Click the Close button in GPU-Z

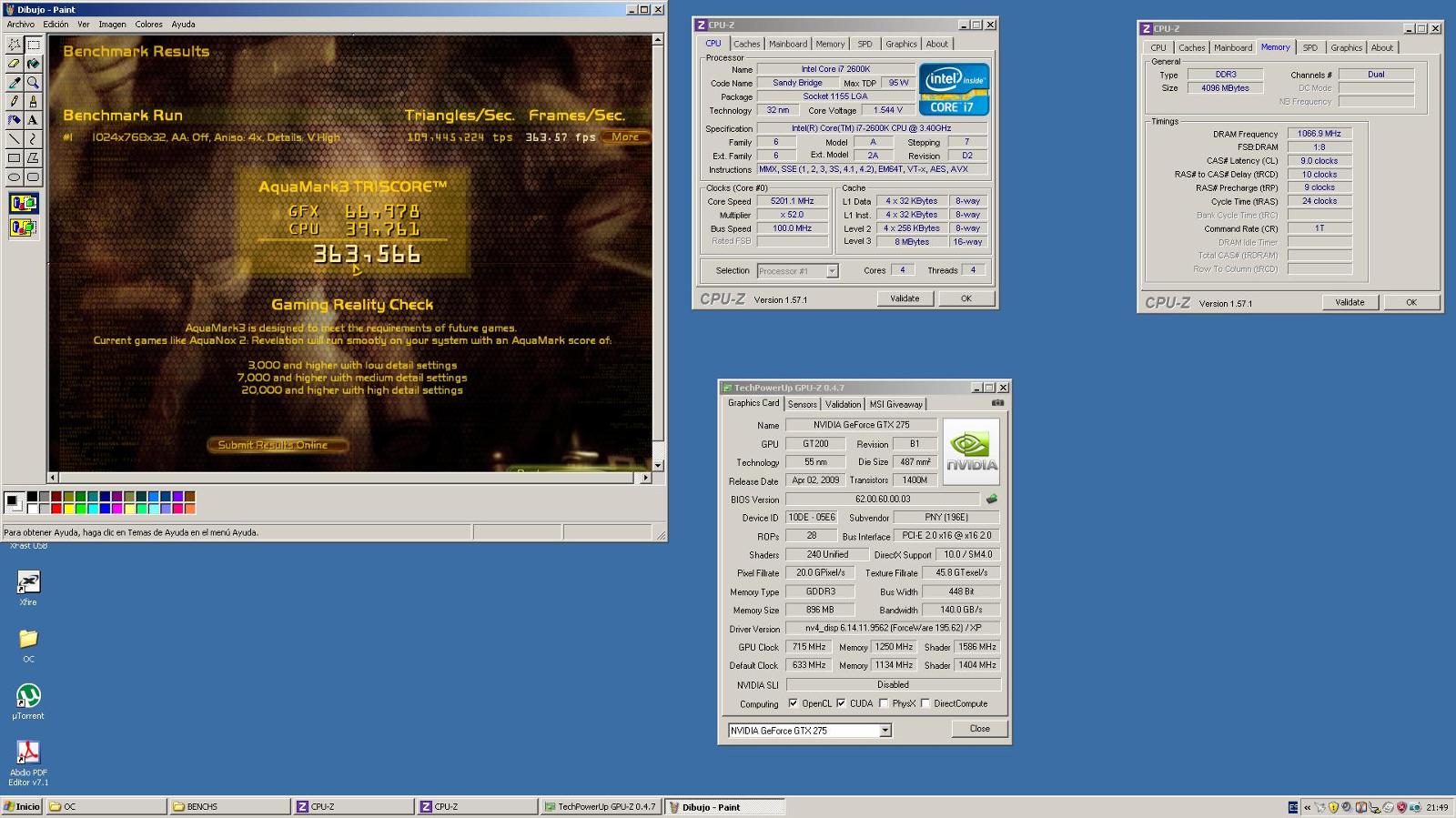[x=979, y=729]
